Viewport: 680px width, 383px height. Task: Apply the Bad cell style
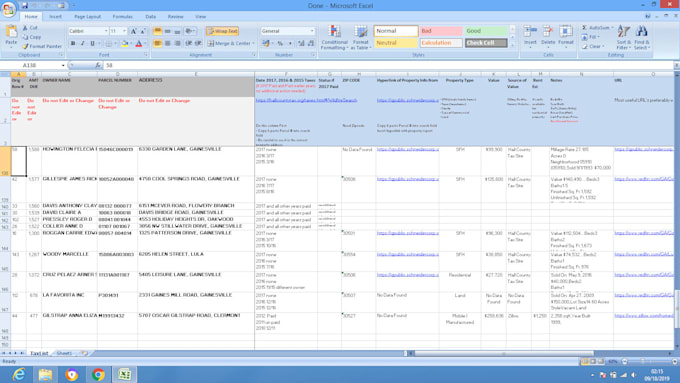point(441,31)
